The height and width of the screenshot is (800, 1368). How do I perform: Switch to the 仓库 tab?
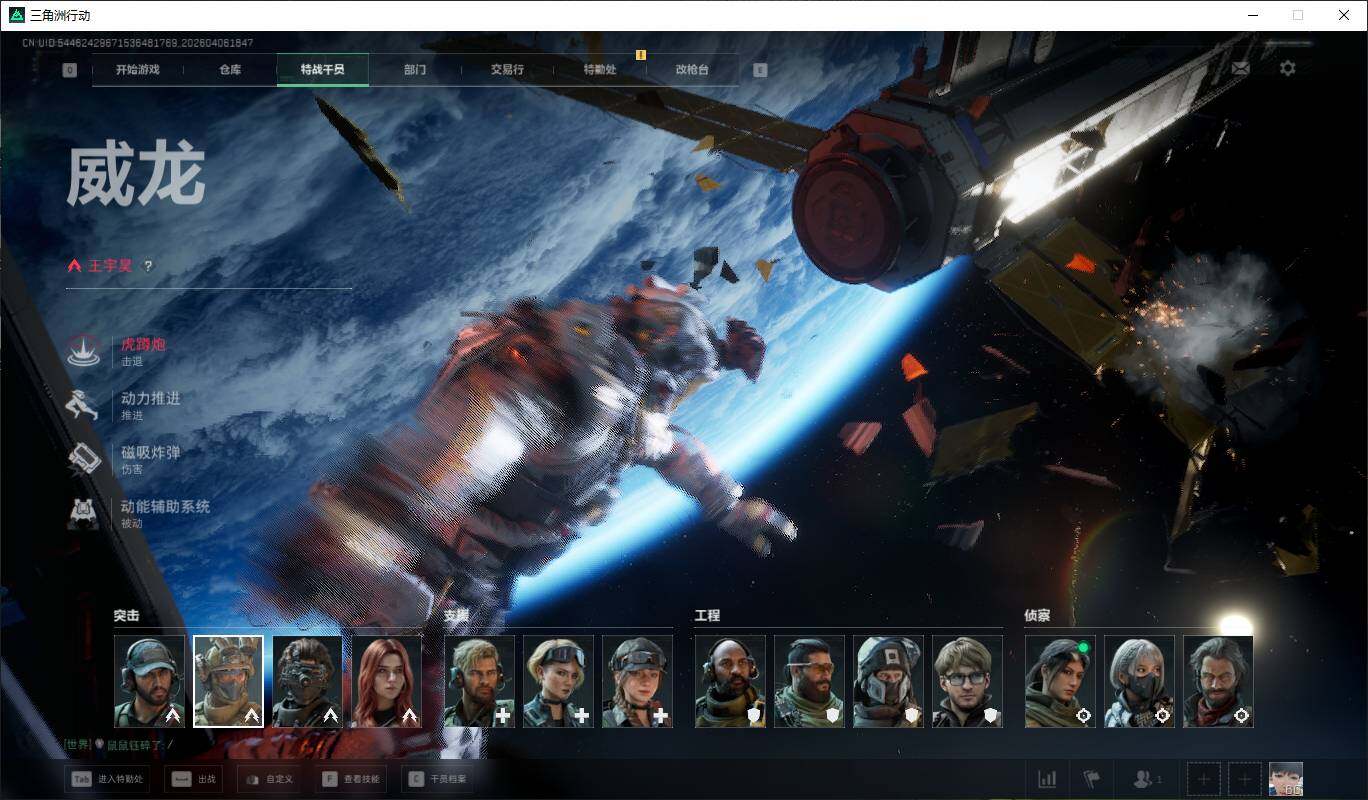tap(230, 70)
